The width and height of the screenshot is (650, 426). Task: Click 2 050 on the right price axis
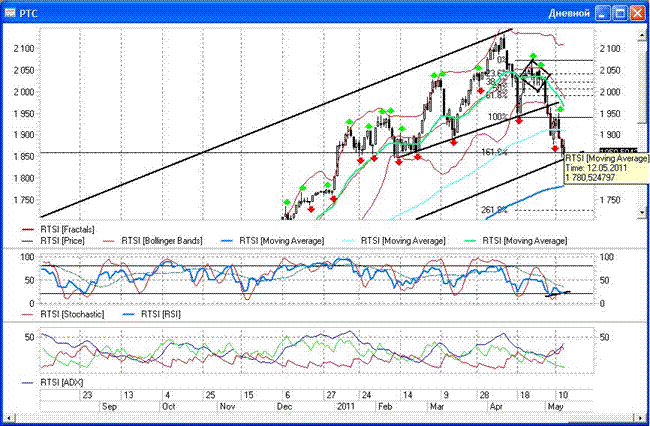click(610, 70)
